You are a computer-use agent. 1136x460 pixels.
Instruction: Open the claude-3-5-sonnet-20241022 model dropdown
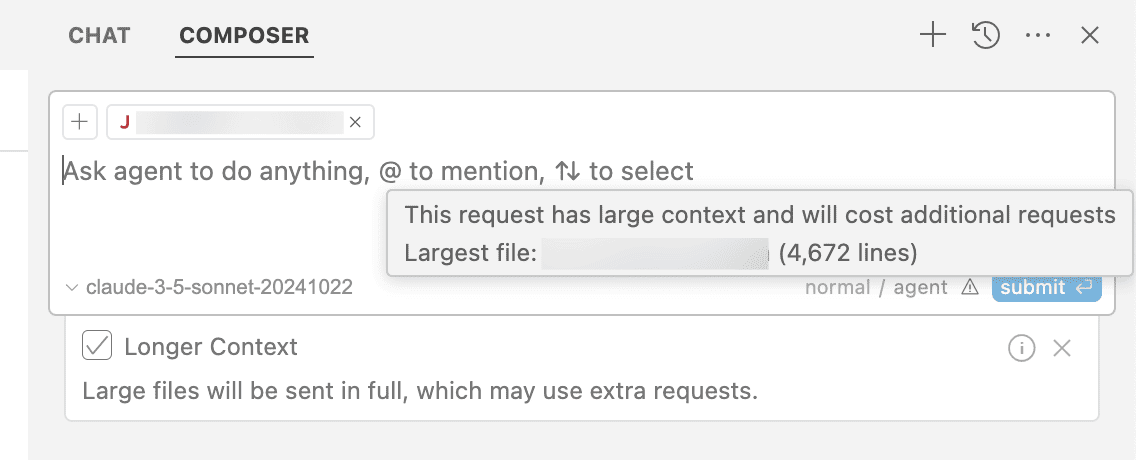pyautogui.click(x=209, y=288)
